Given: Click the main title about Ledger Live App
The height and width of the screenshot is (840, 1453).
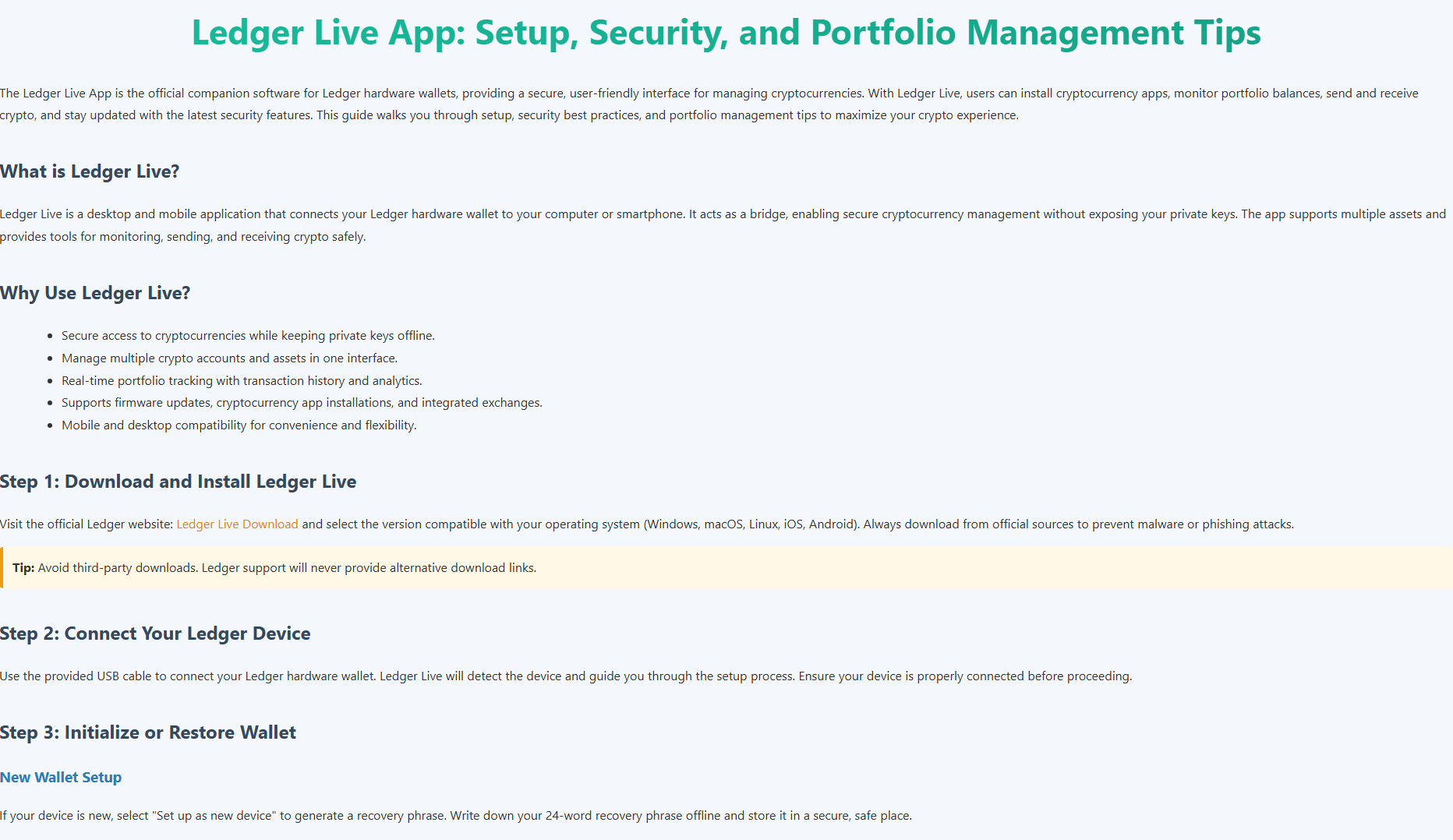Looking at the screenshot, I should [726, 33].
